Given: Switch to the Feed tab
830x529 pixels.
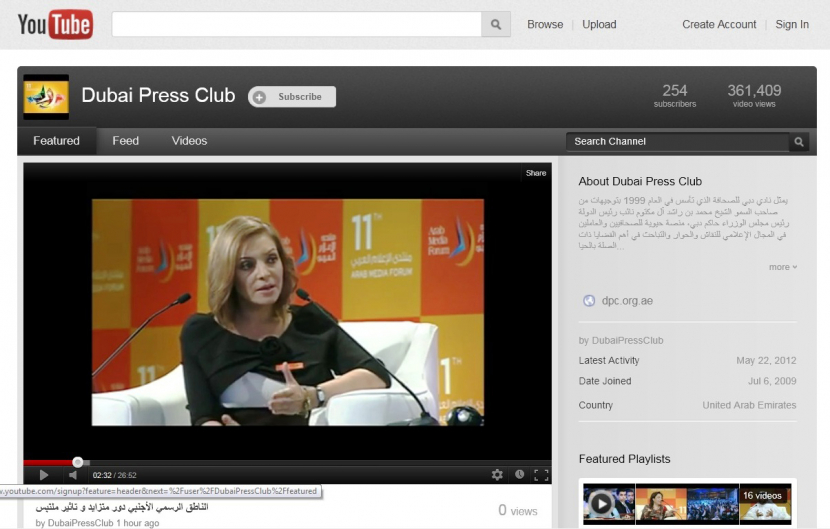Looking at the screenshot, I should click(125, 141).
